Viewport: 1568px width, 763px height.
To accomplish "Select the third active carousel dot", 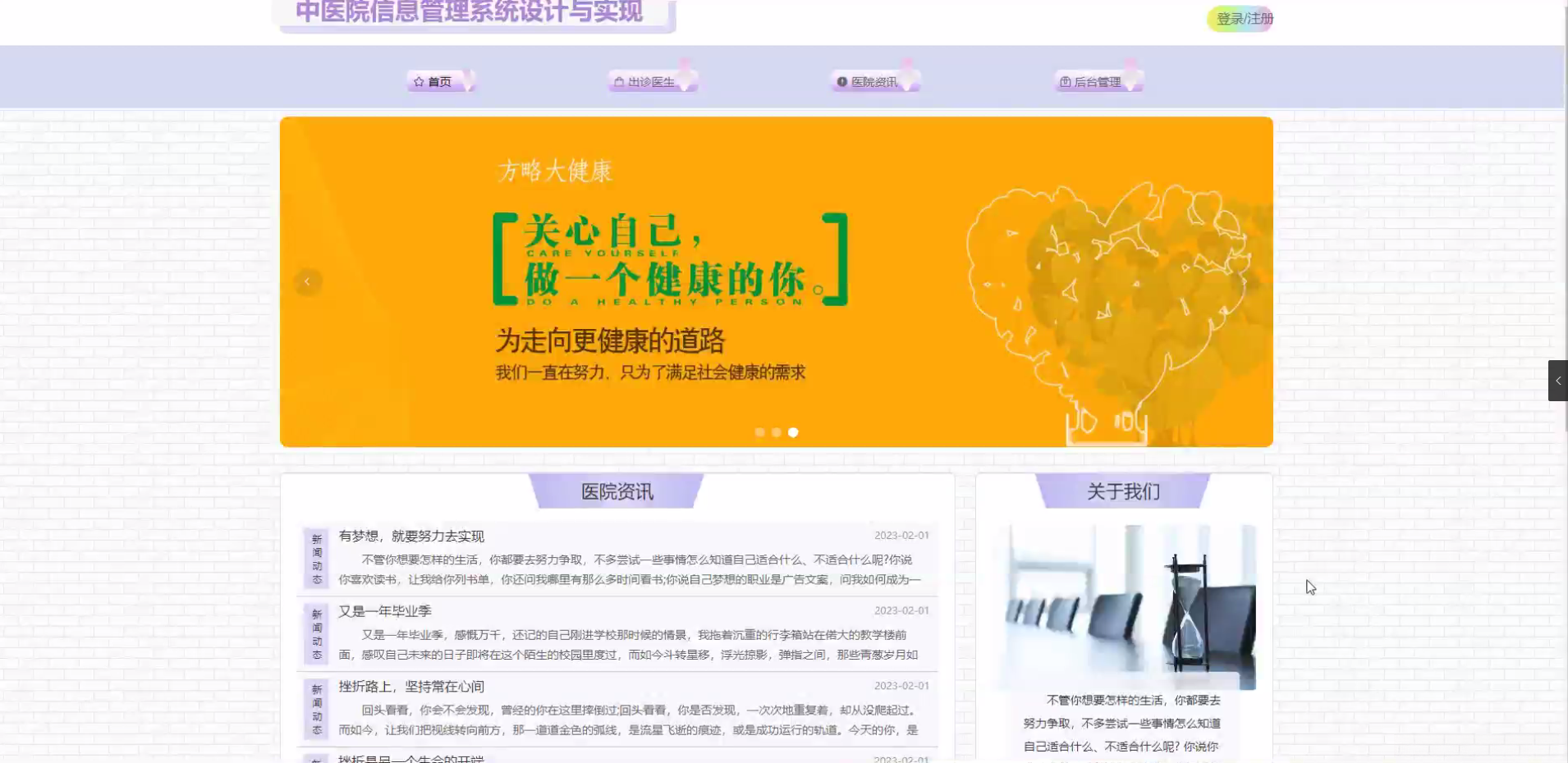I will [x=793, y=432].
